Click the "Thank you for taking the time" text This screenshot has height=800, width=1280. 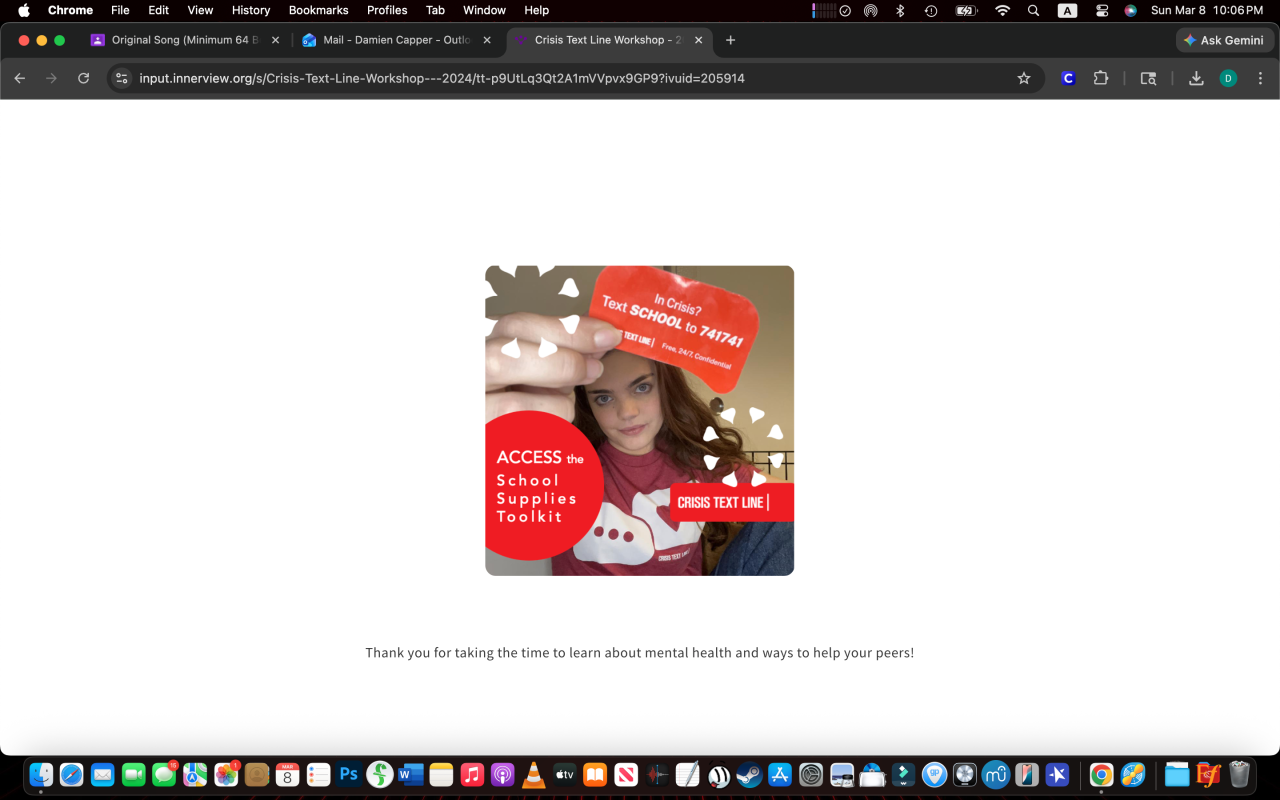tap(640, 653)
